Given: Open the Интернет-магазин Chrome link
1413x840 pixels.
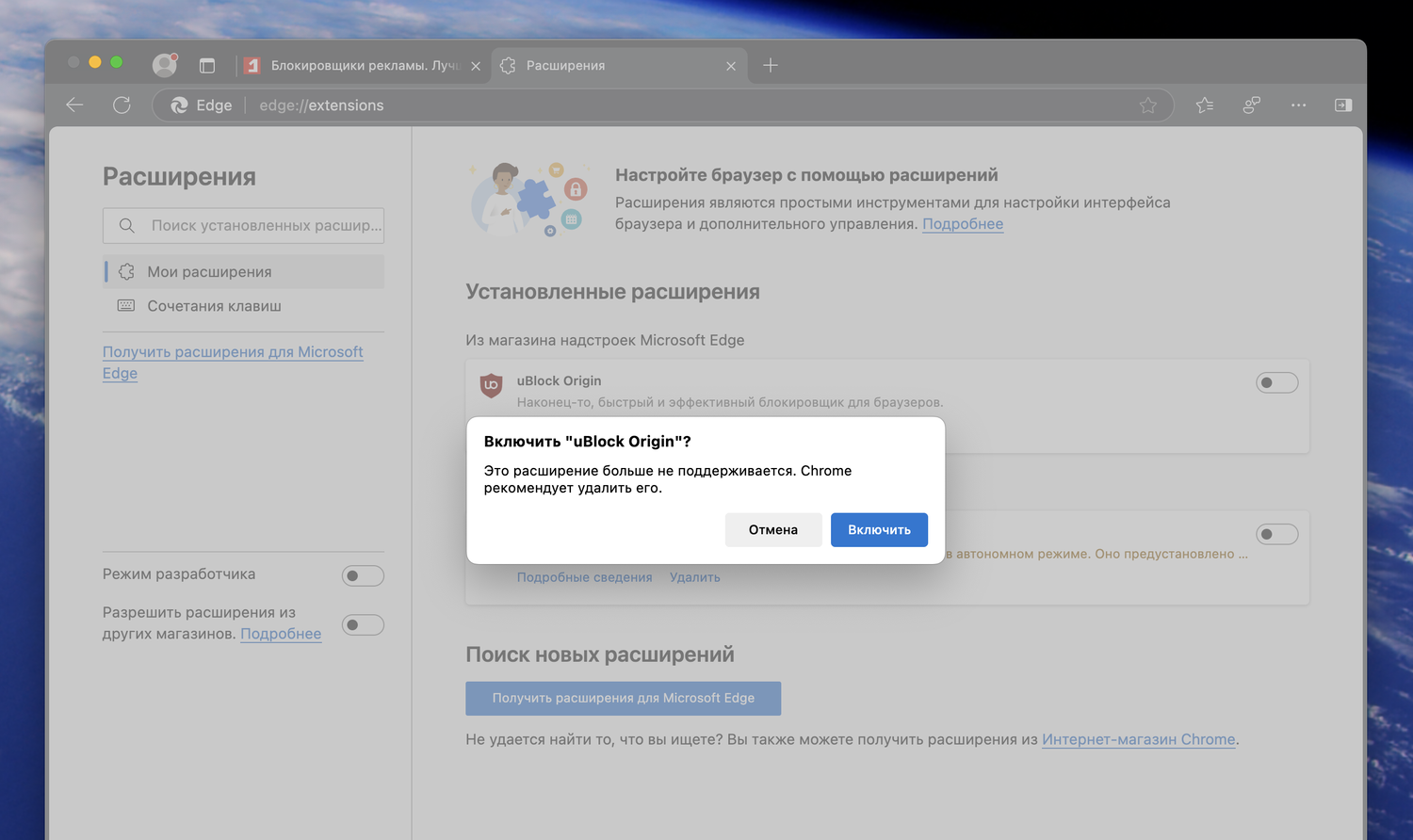Looking at the screenshot, I should click(1139, 739).
